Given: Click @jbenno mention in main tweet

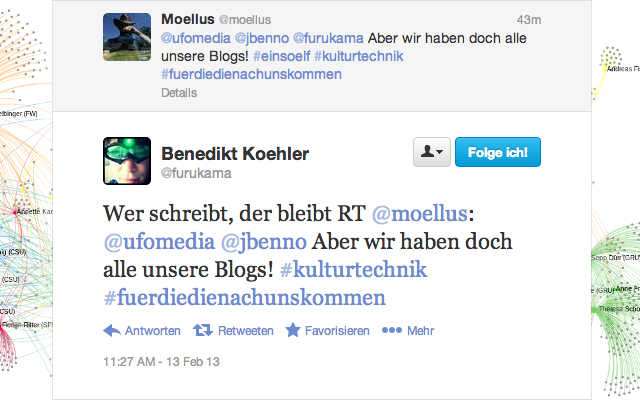Looking at the screenshot, I should [264, 242].
